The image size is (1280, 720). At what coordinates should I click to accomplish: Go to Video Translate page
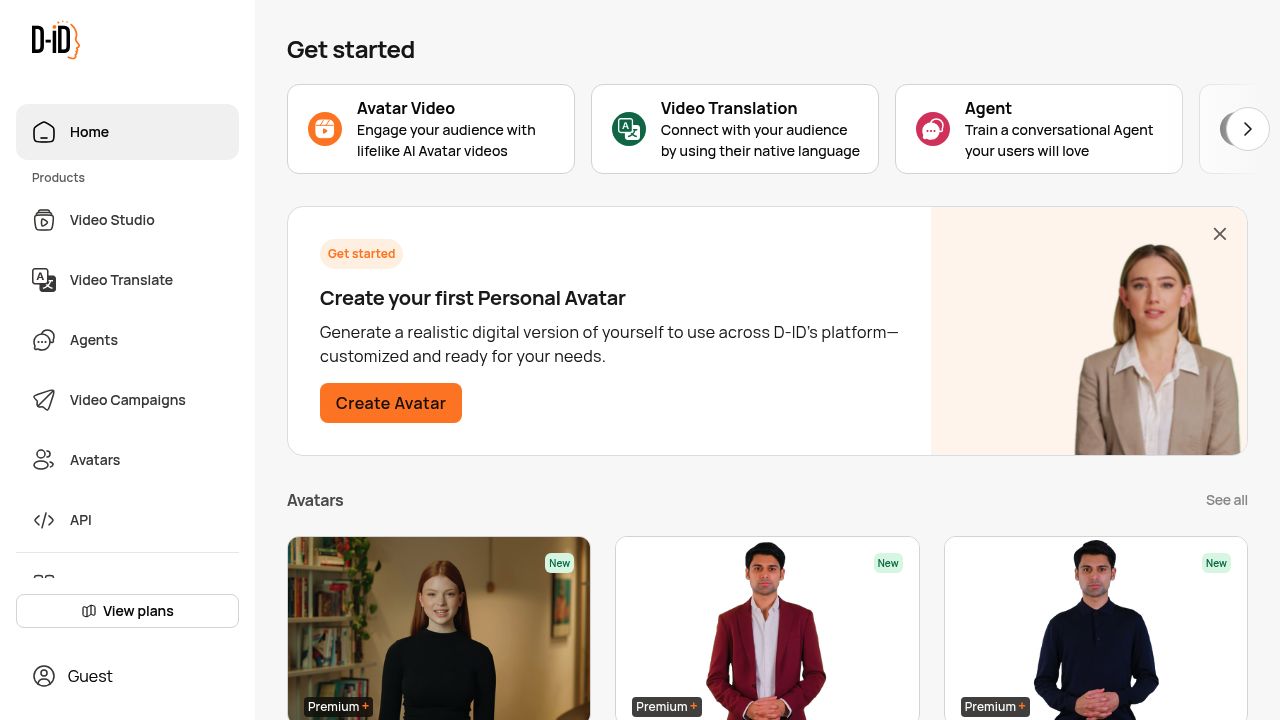(127, 280)
